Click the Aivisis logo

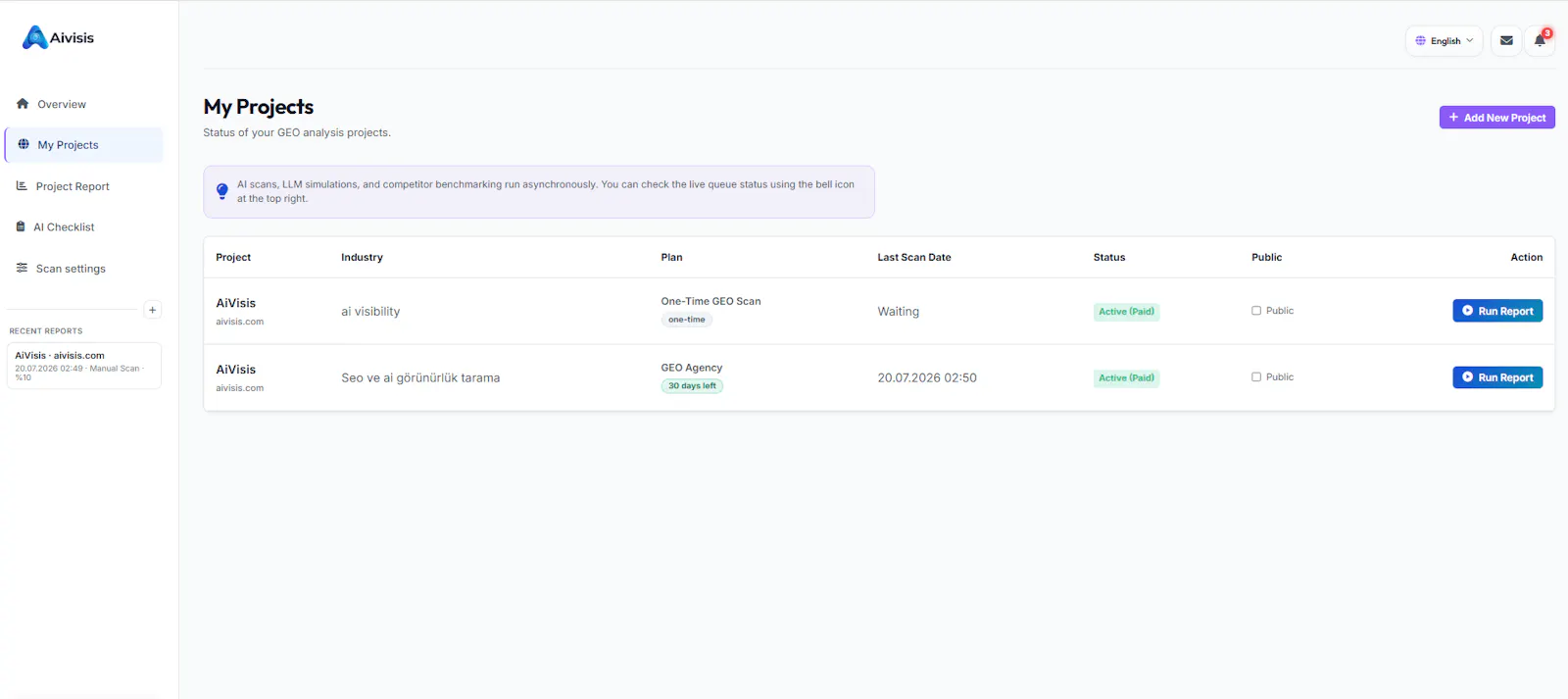58,37
